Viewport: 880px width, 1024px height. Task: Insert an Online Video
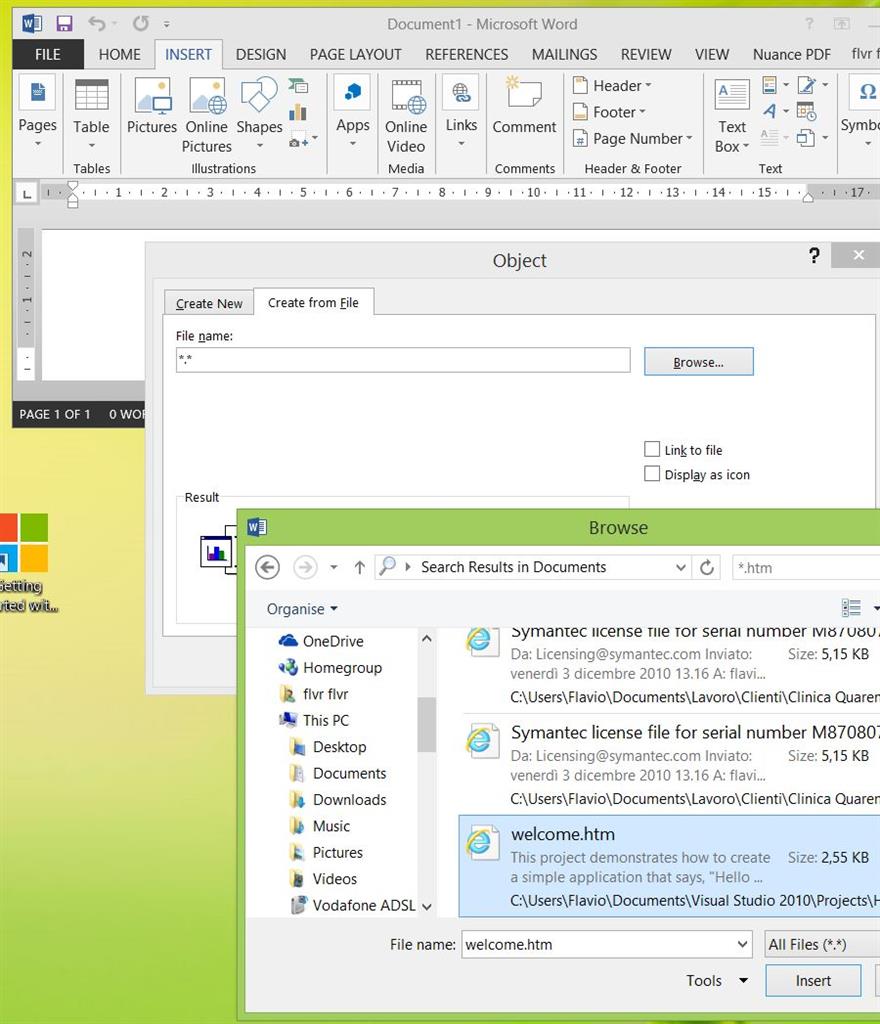point(406,116)
